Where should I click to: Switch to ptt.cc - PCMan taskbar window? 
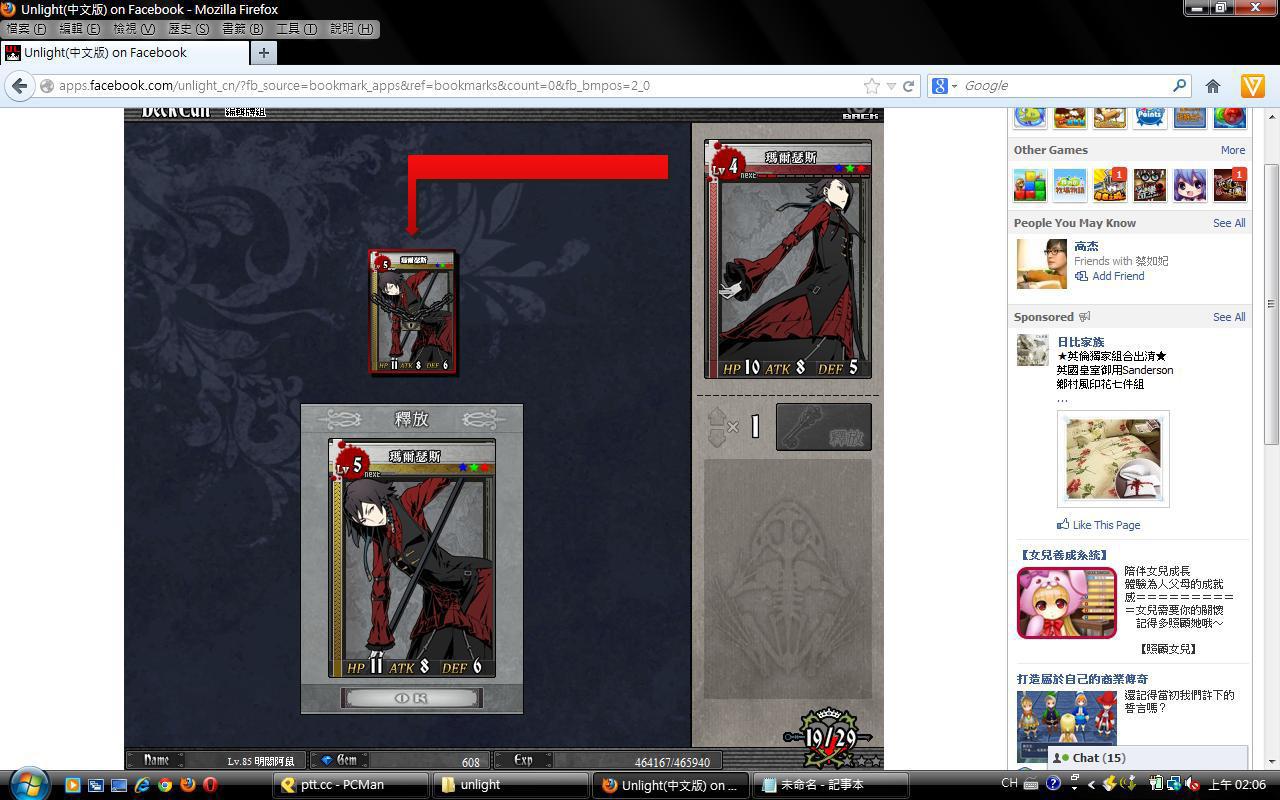(x=351, y=785)
